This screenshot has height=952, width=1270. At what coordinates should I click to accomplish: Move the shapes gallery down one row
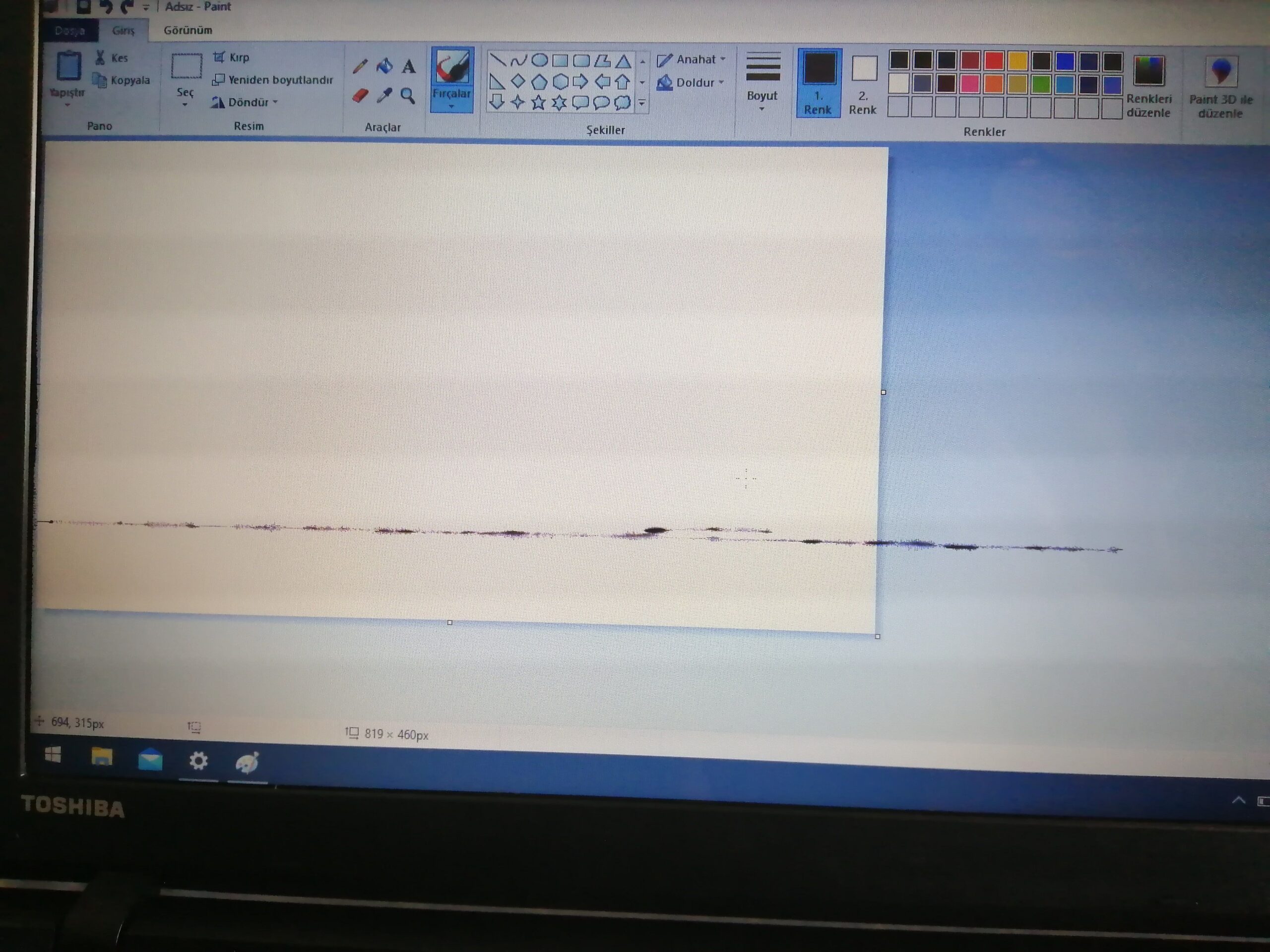coord(642,83)
